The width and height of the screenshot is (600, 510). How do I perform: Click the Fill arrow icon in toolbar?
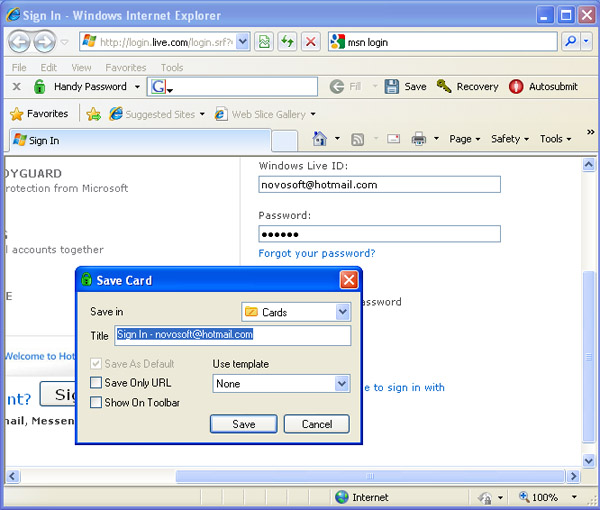(337, 86)
